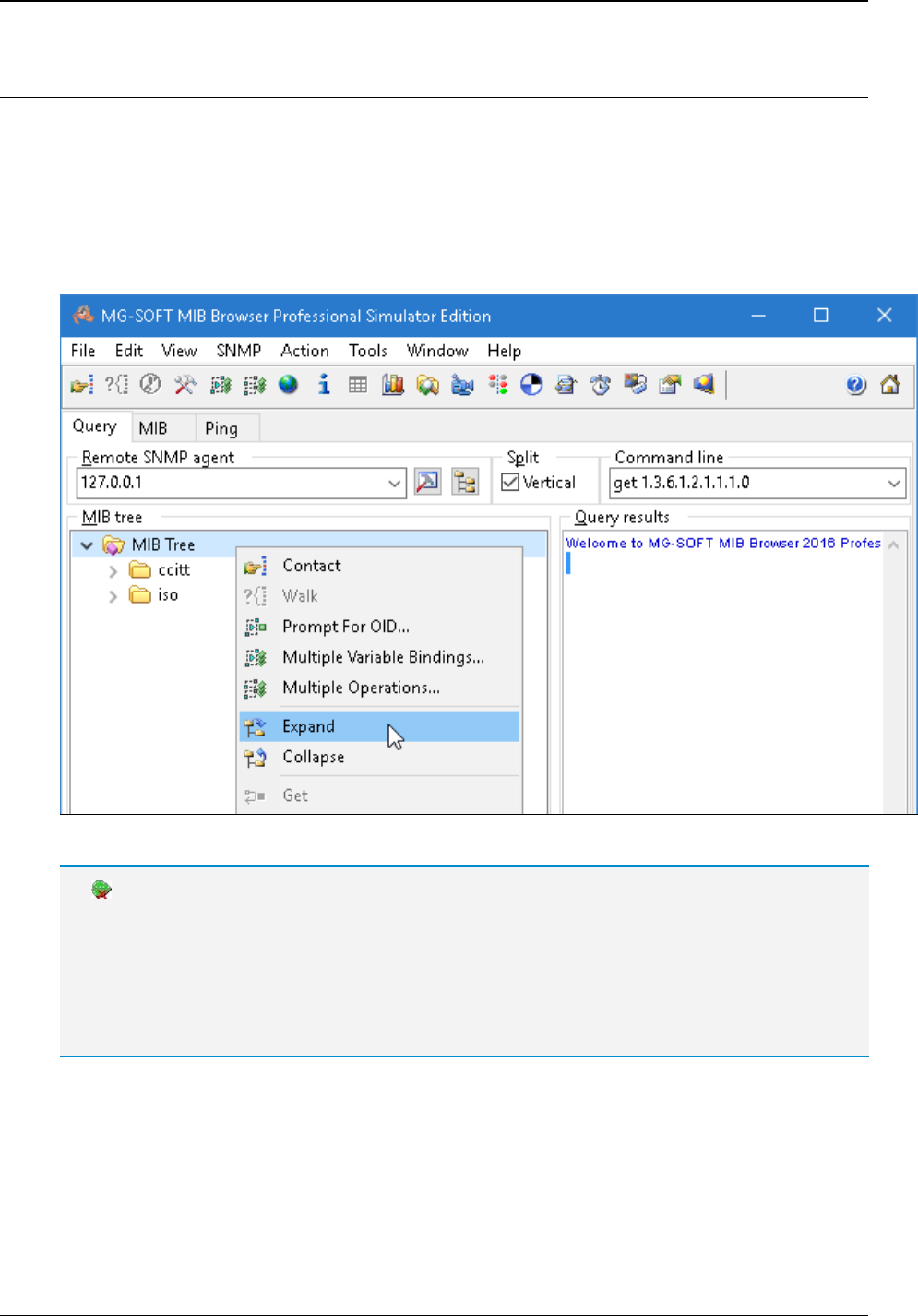Toggle the Vertical split checkbox
This screenshot has height=1316, width=918.
click(510, 482)
